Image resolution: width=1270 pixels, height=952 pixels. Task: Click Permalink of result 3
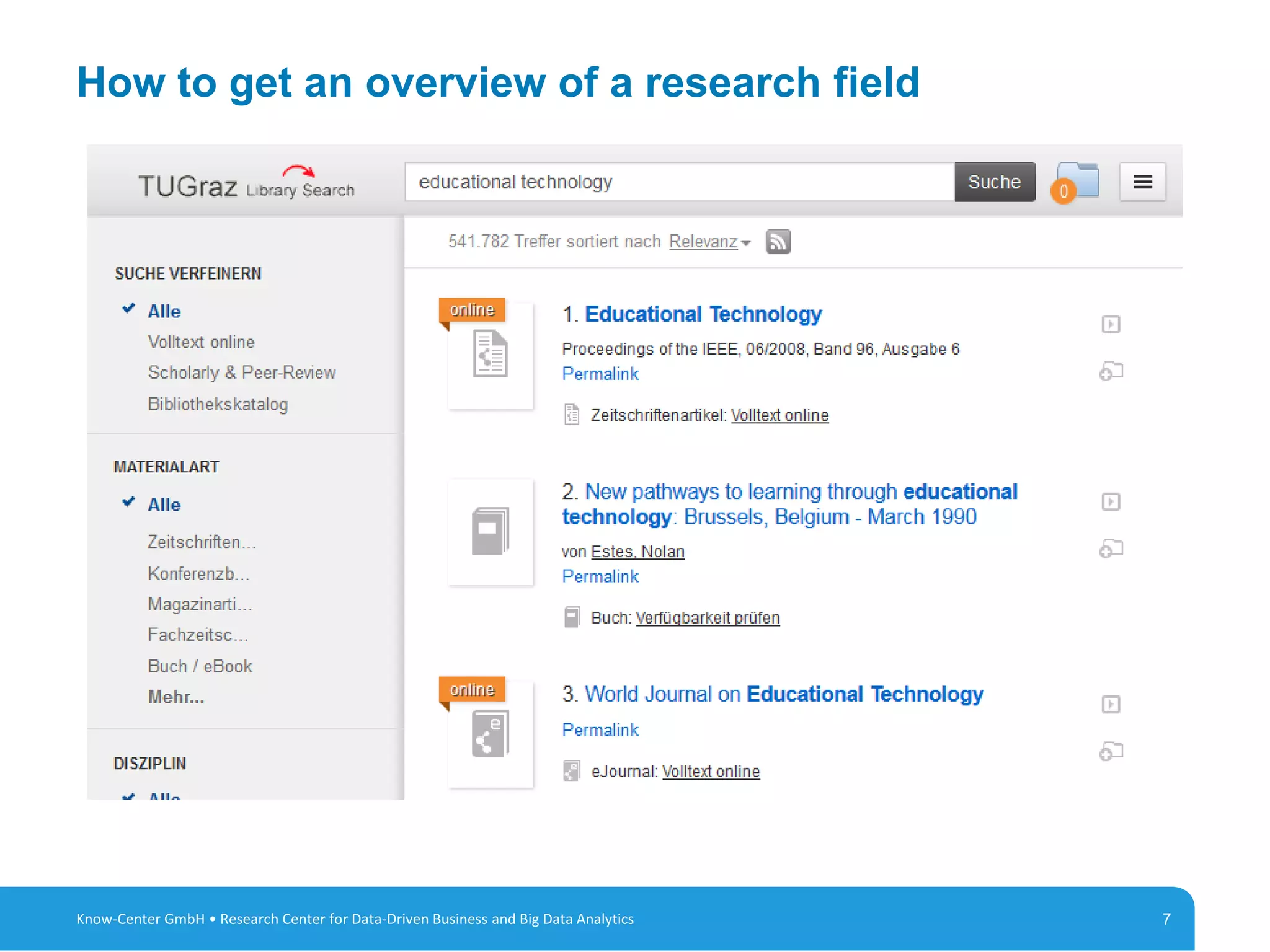(x=600, y=730)
